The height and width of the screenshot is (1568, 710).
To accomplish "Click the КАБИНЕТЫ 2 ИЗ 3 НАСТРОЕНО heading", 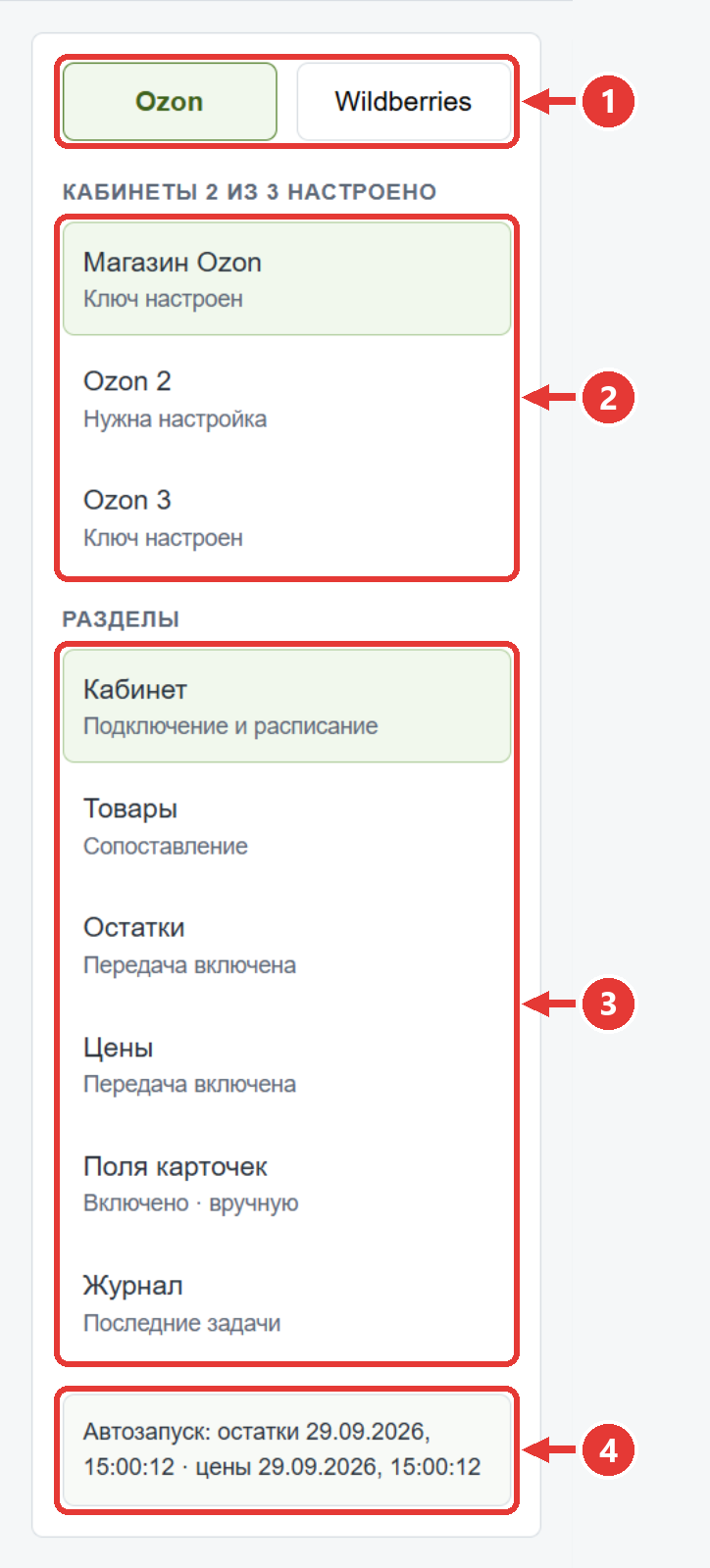I will coord(249,192).
